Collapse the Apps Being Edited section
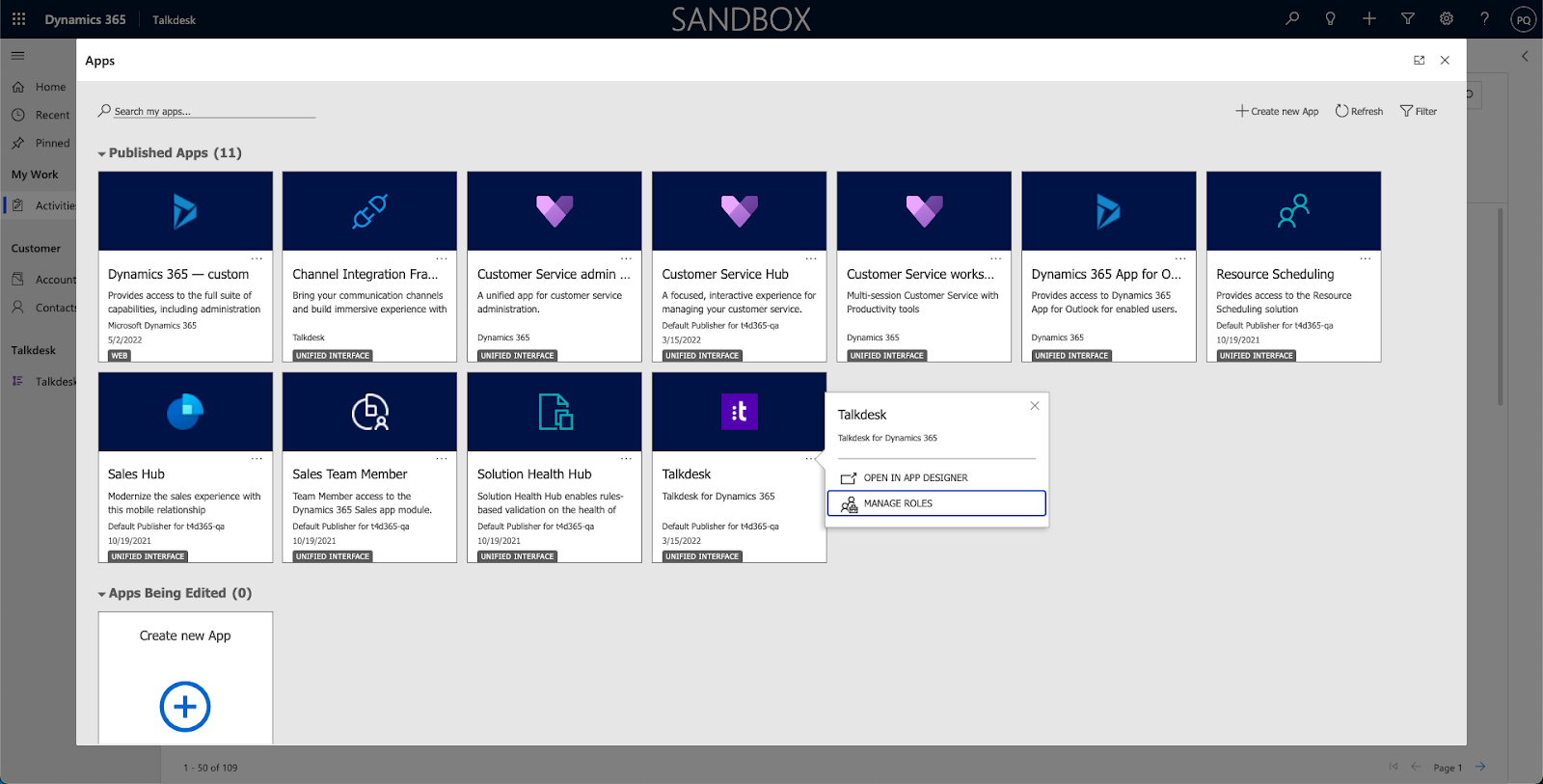 coord(102,594)
